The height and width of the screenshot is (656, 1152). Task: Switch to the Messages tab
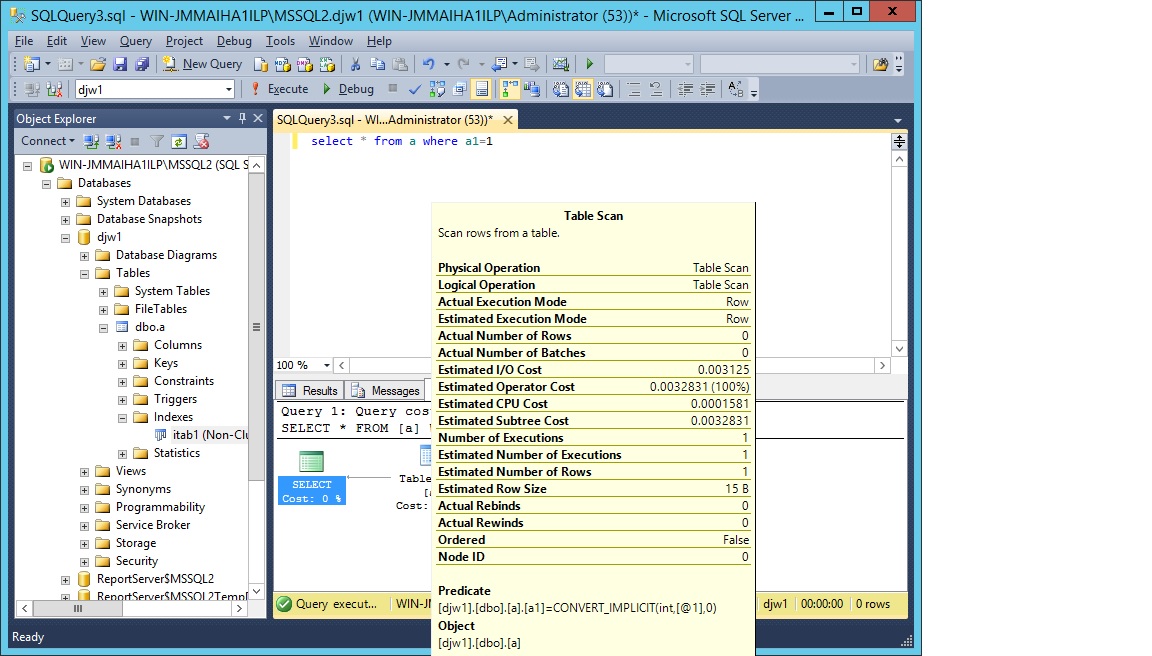[x=385, y=390]
